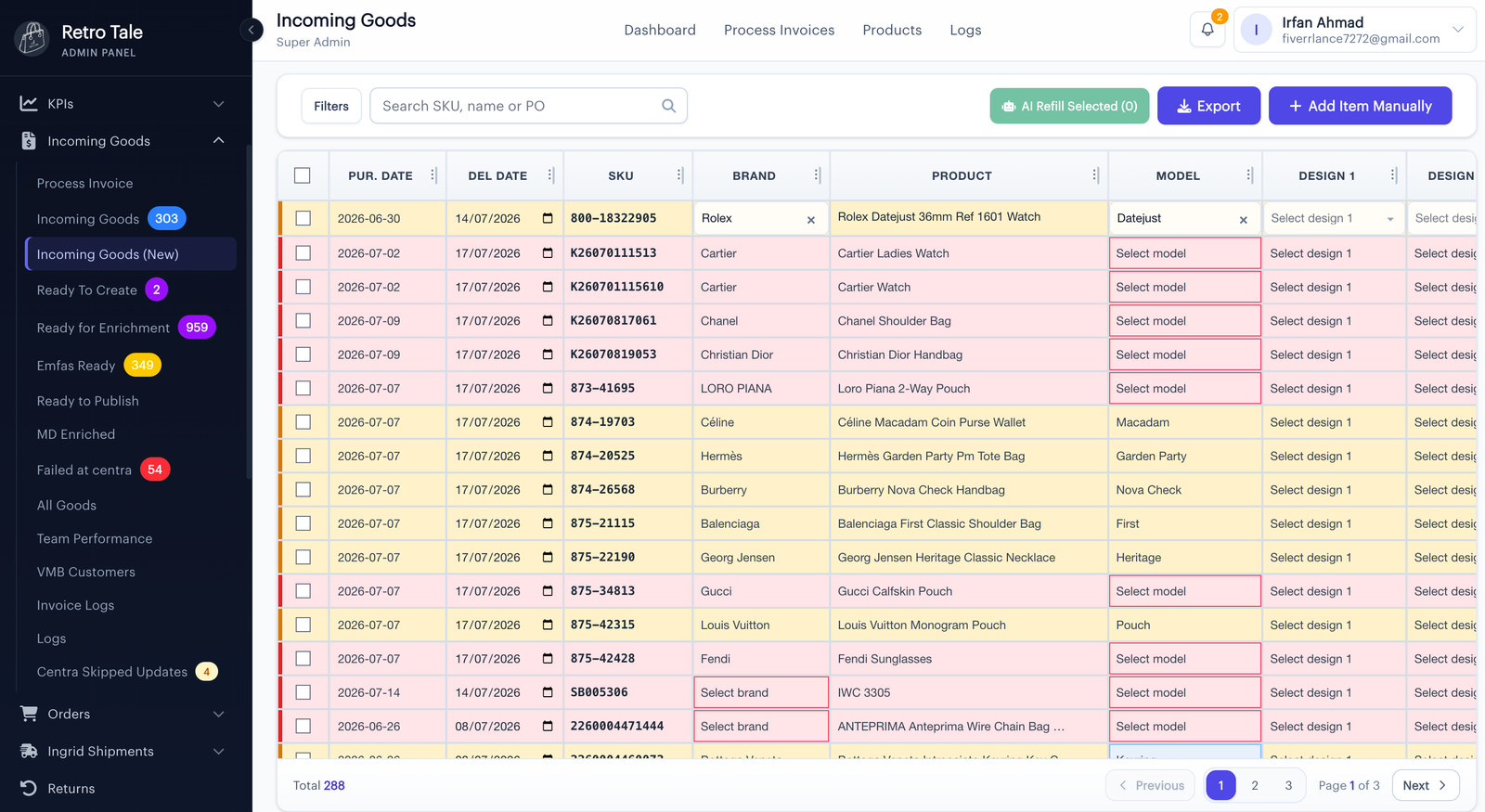The width and height of the screenshot is (1485, 812).
Task: Open calendar for SKU K26070817061 delivery date
Action: pyautogui.click(x=548, y=321)
